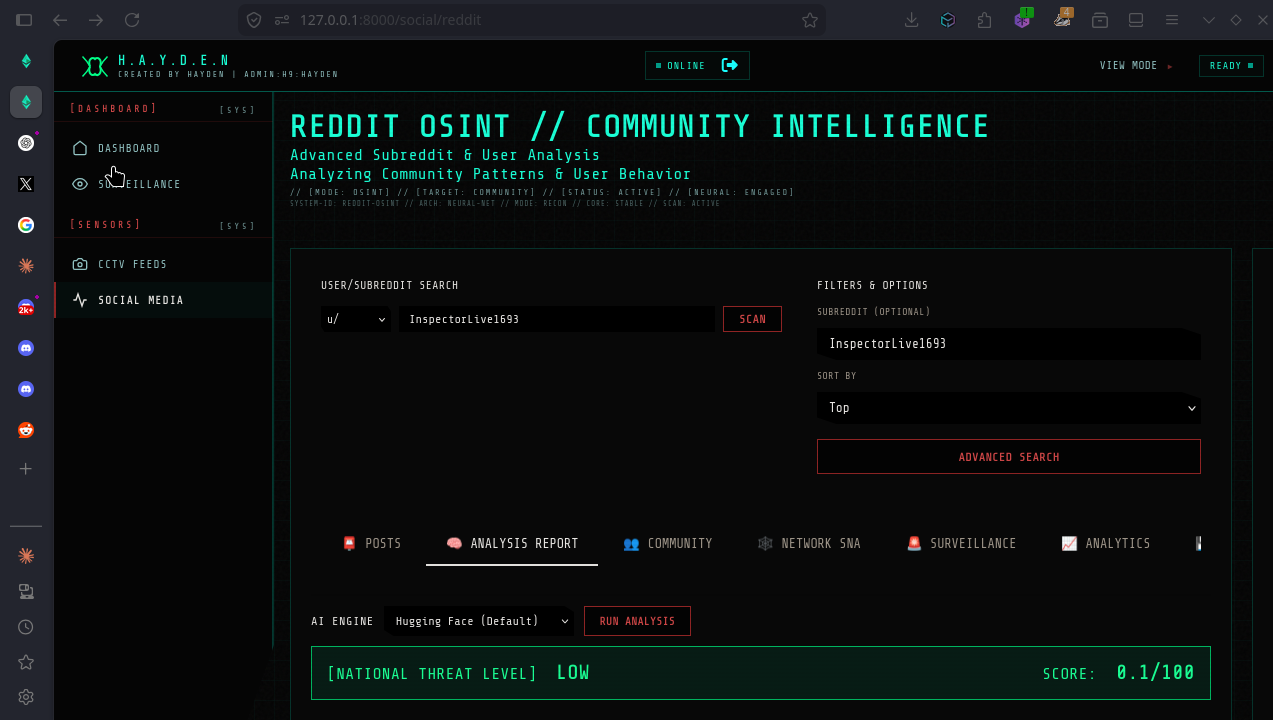Click the Subreddit (optional) input field
The image size is (1273, 720).
click(1009, 344)
